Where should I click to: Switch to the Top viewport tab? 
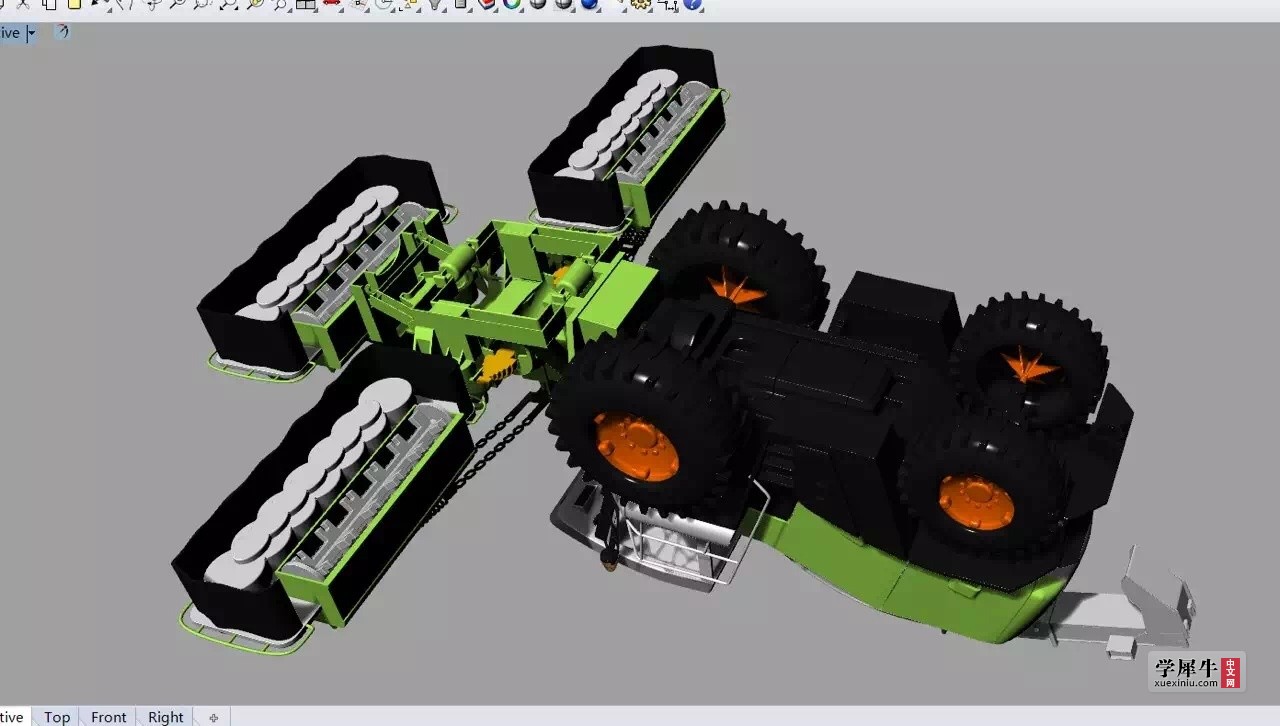click(x=57, y=717)
